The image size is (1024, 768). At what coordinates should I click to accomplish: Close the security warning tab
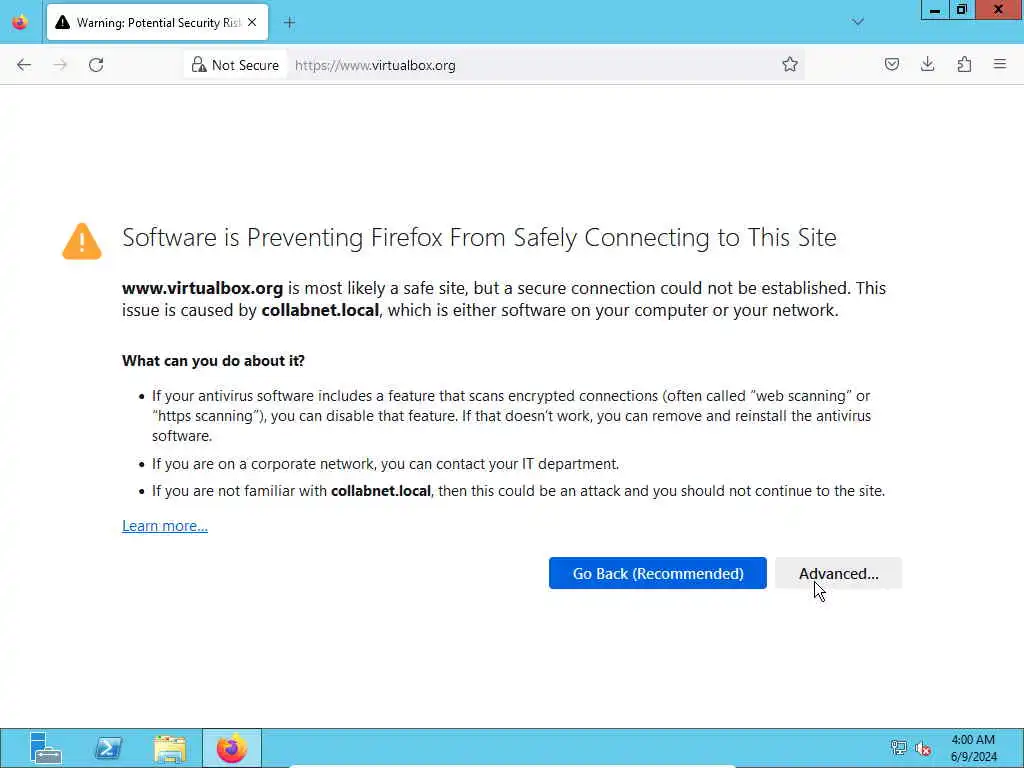pos(252,22)
